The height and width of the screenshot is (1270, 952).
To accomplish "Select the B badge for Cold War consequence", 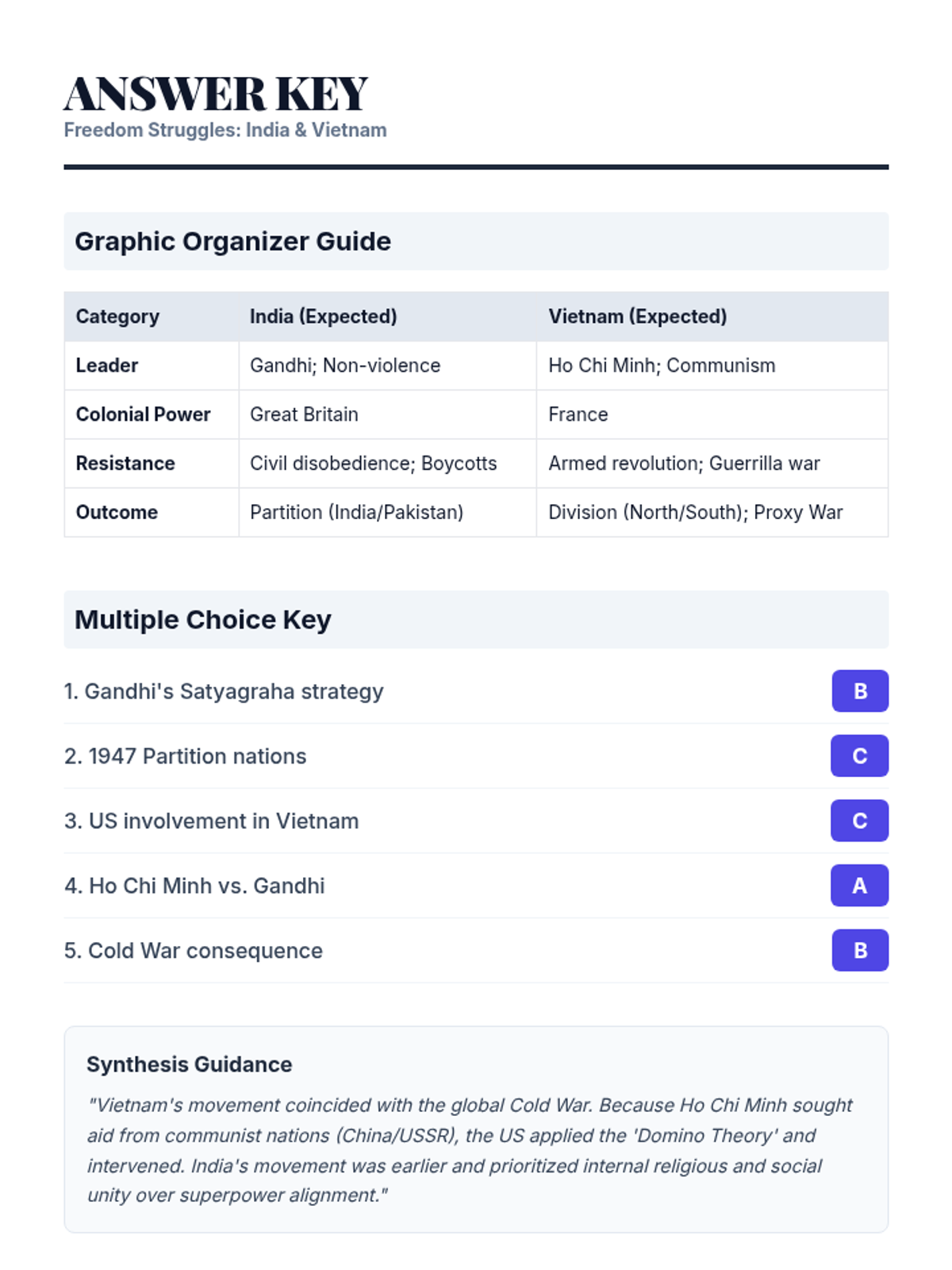I will (x=859, y=950).
